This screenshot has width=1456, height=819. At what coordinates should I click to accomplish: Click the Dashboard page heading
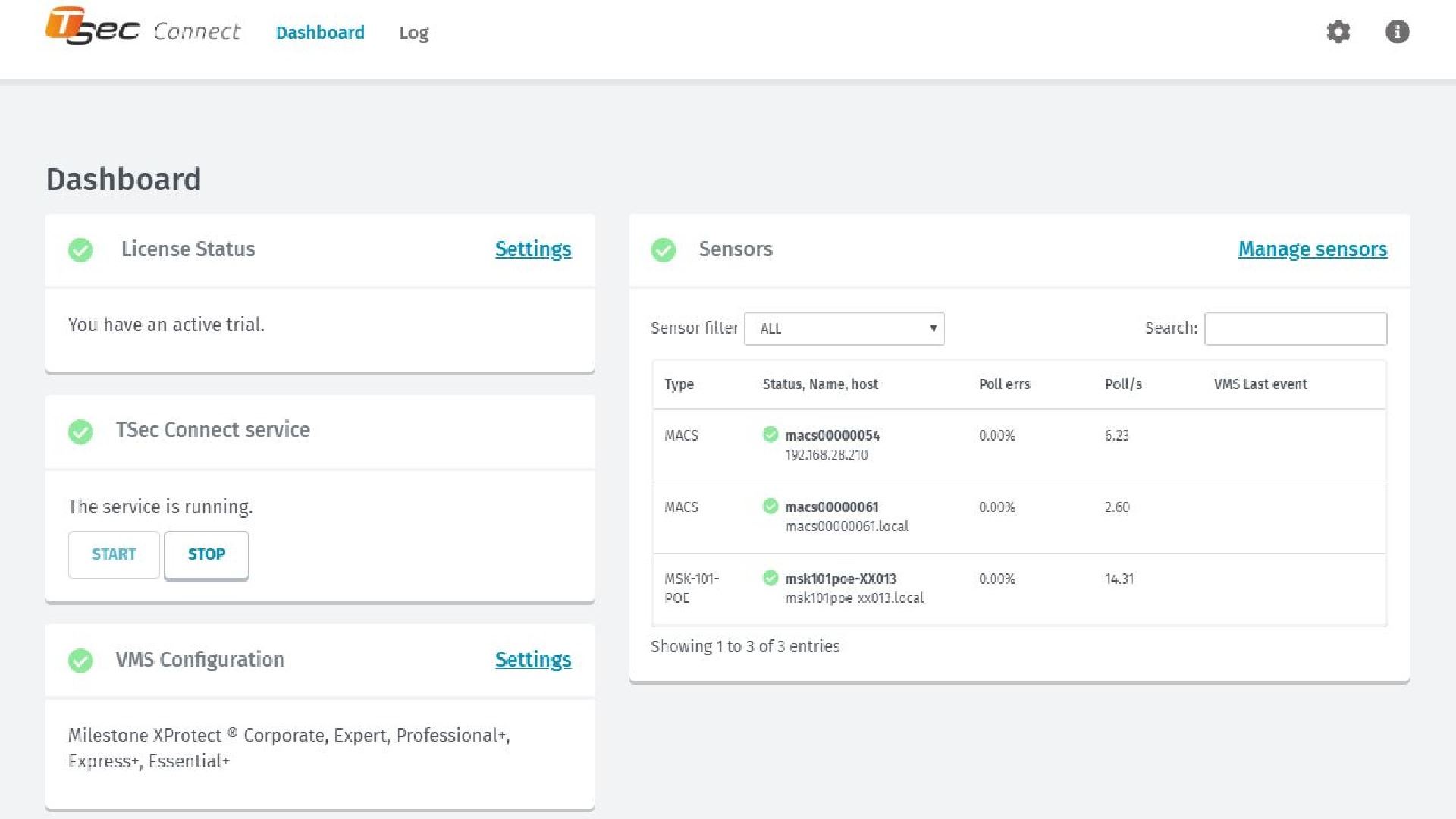click(x=124, y=179)
